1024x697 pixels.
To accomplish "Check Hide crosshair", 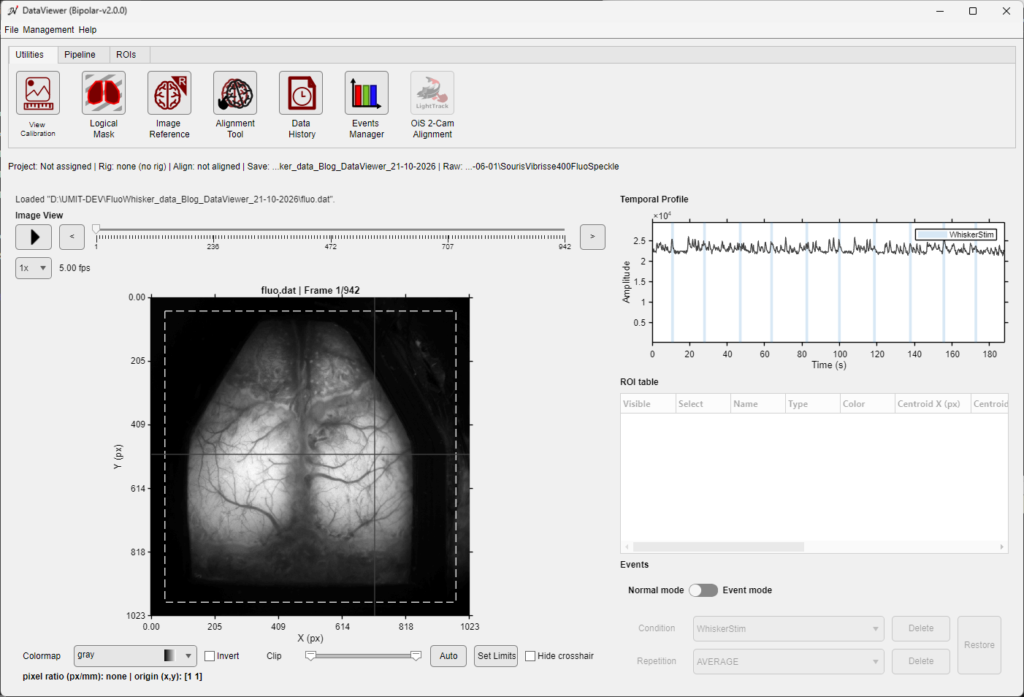I will pos(530,656).
